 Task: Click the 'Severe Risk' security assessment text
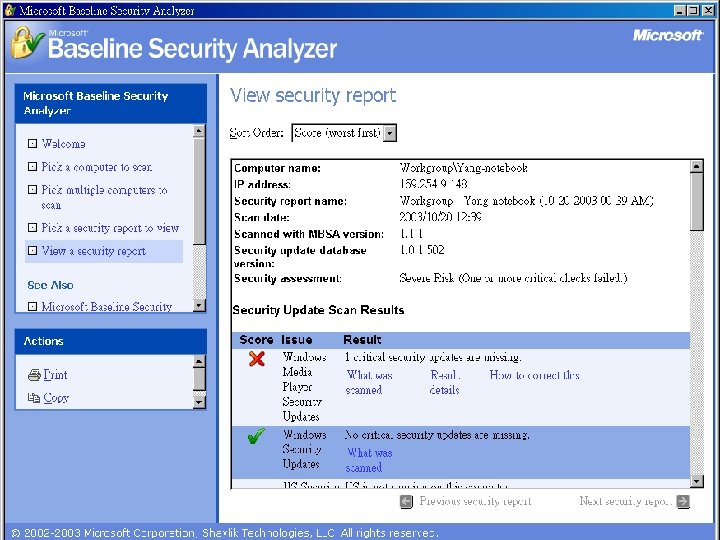click(x=513, y=278)
